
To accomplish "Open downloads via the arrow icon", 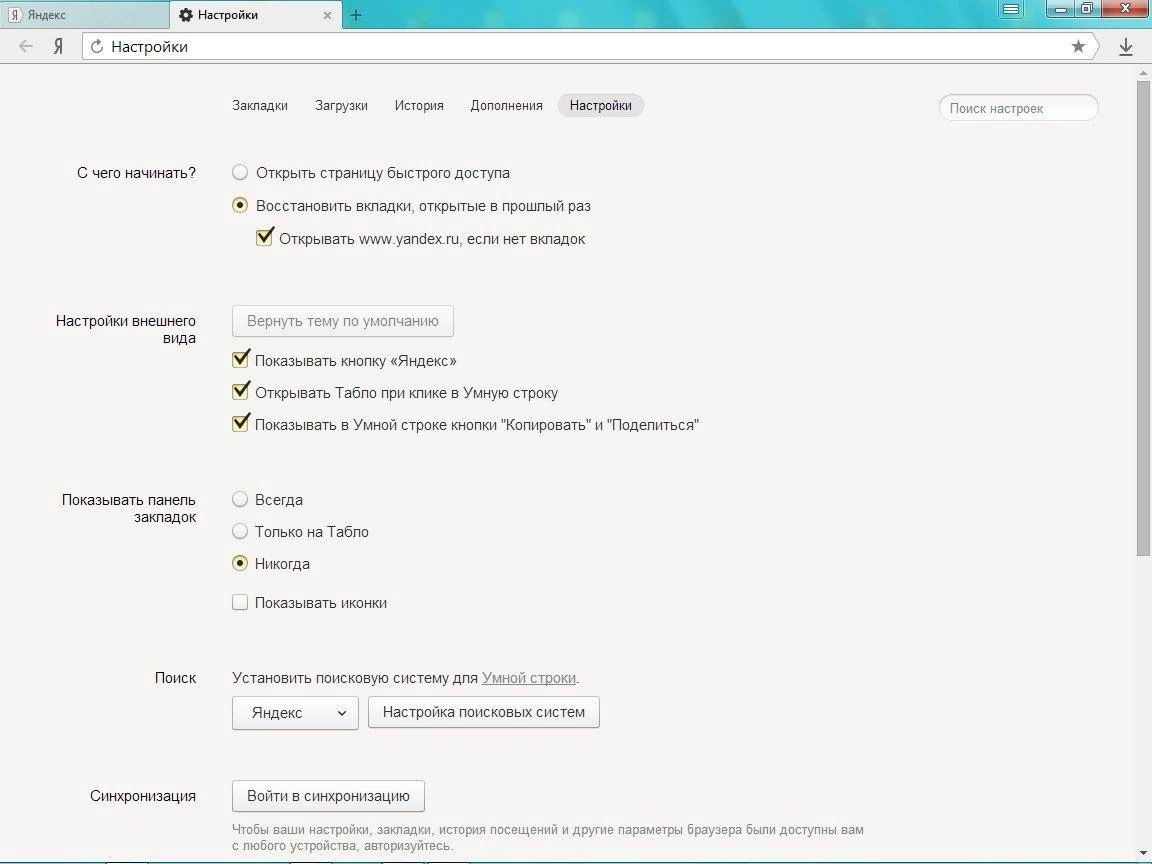I will click(1126, 48).
